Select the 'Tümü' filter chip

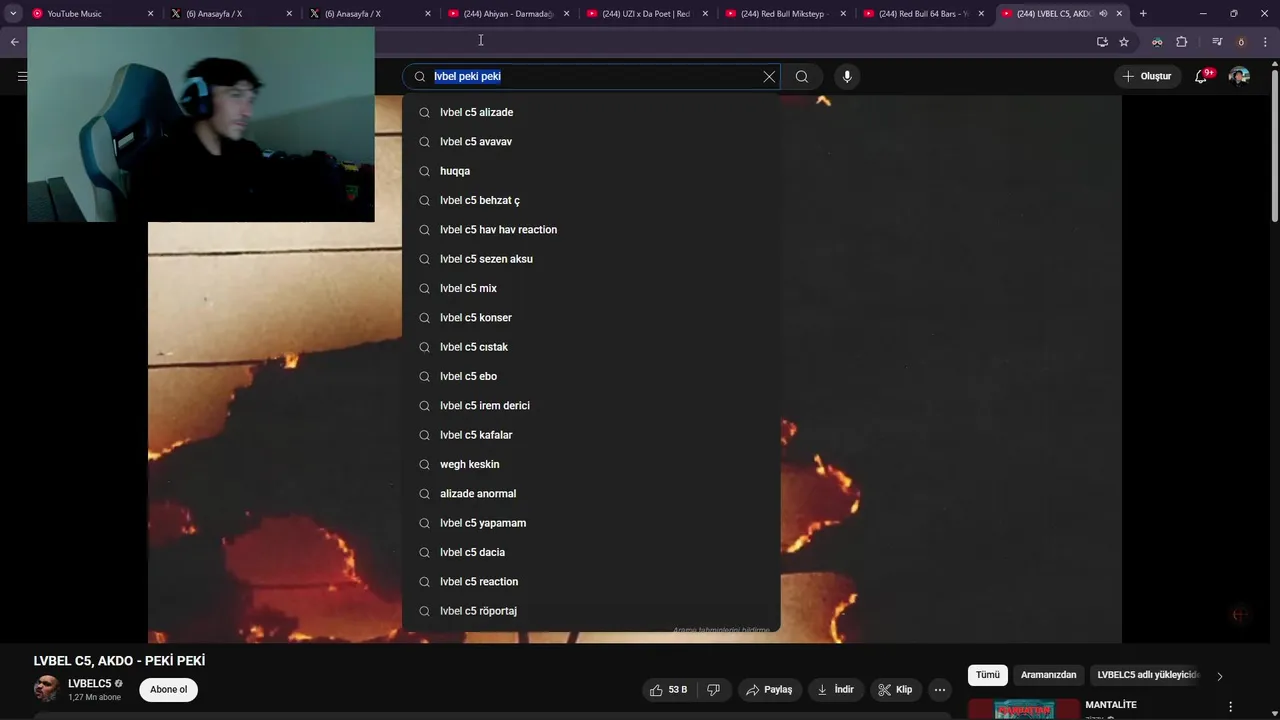point(988,675)
